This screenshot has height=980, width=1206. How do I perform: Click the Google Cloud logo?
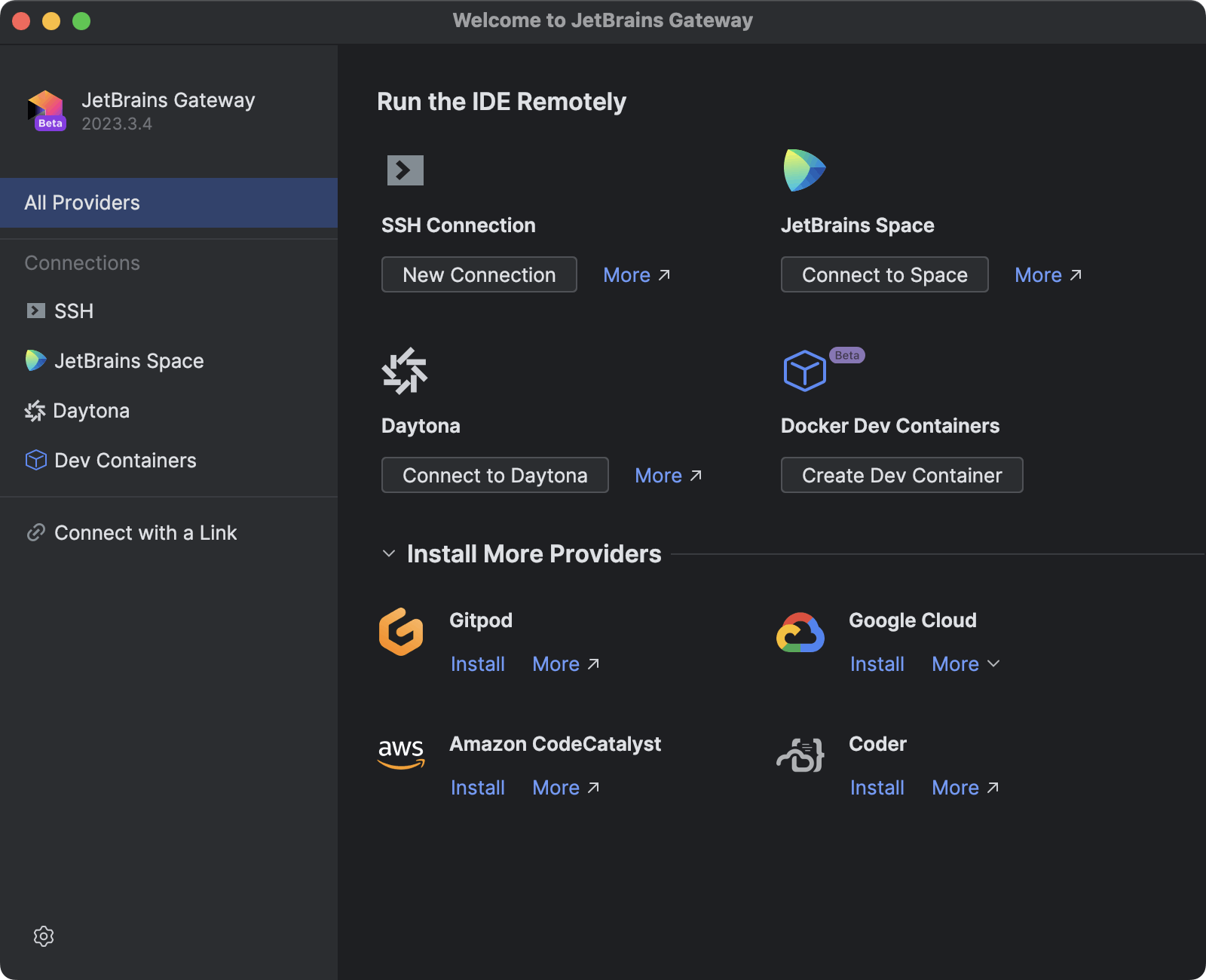(800, 632)
